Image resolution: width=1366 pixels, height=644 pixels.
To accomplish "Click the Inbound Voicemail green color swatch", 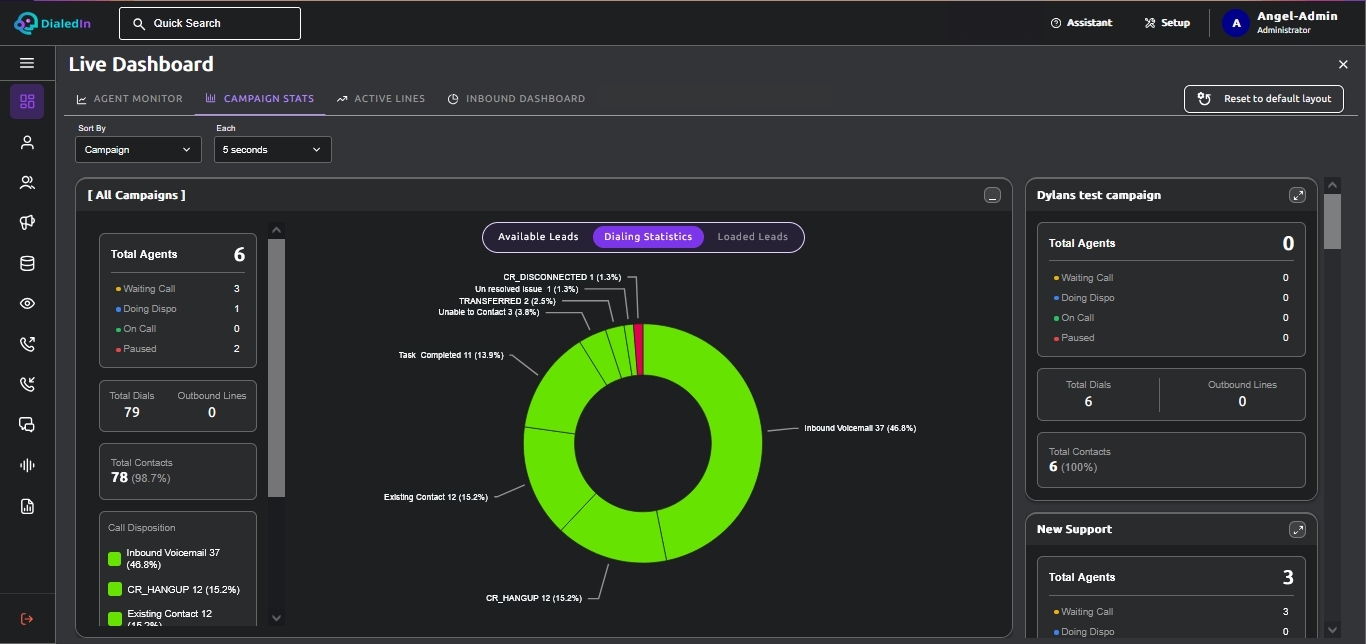I will pyautogui.click(x=115, y=559).
